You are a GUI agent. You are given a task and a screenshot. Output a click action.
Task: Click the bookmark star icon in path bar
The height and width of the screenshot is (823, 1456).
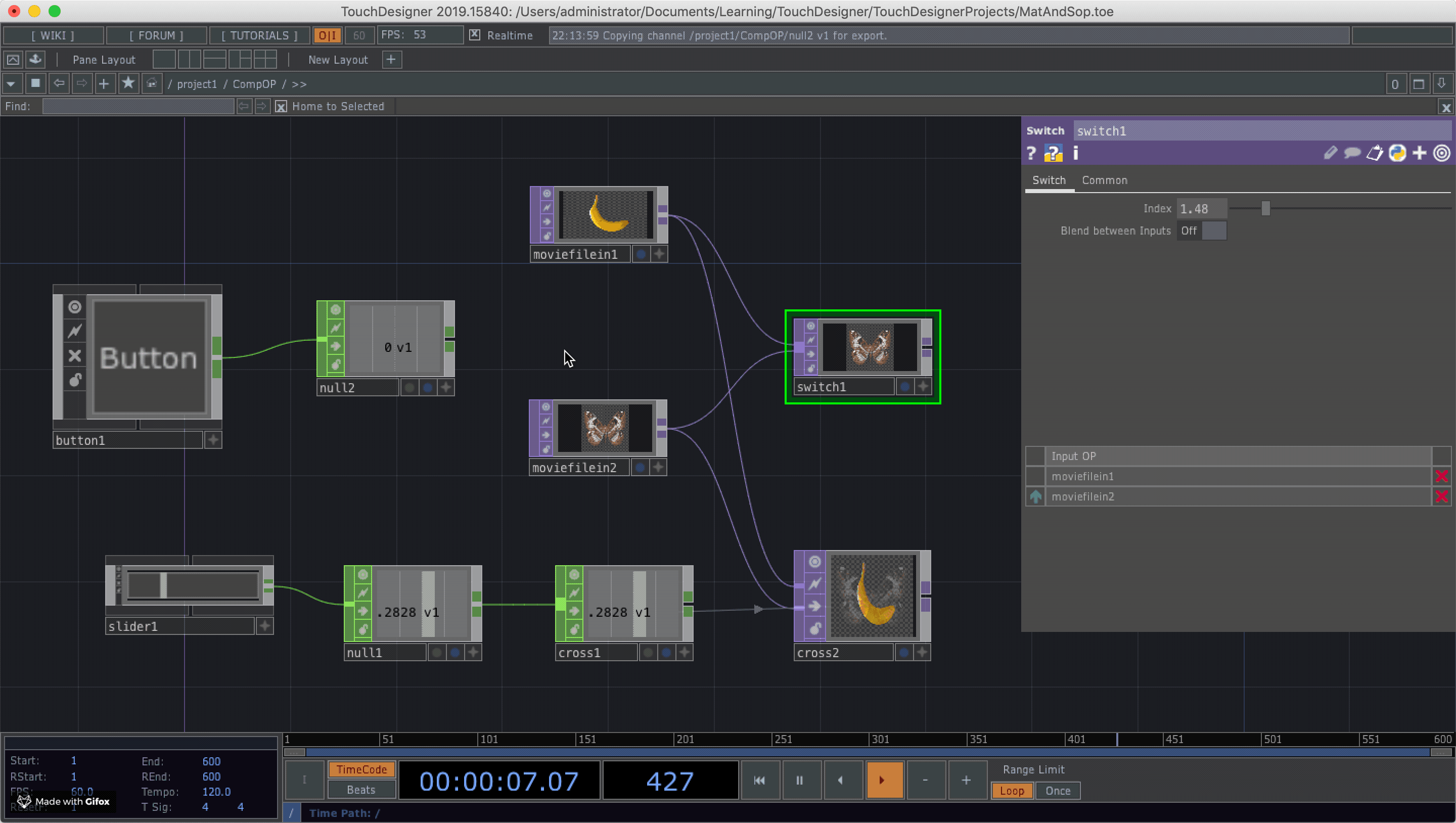click(x=128, y=83)
